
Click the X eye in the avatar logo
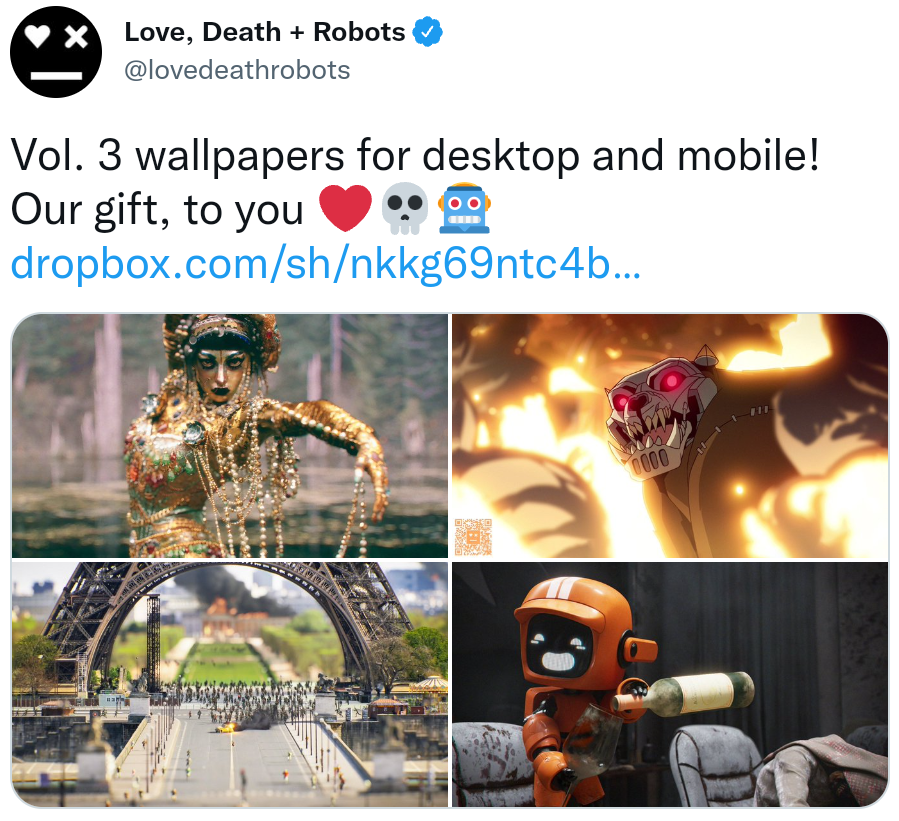[76, 37]
